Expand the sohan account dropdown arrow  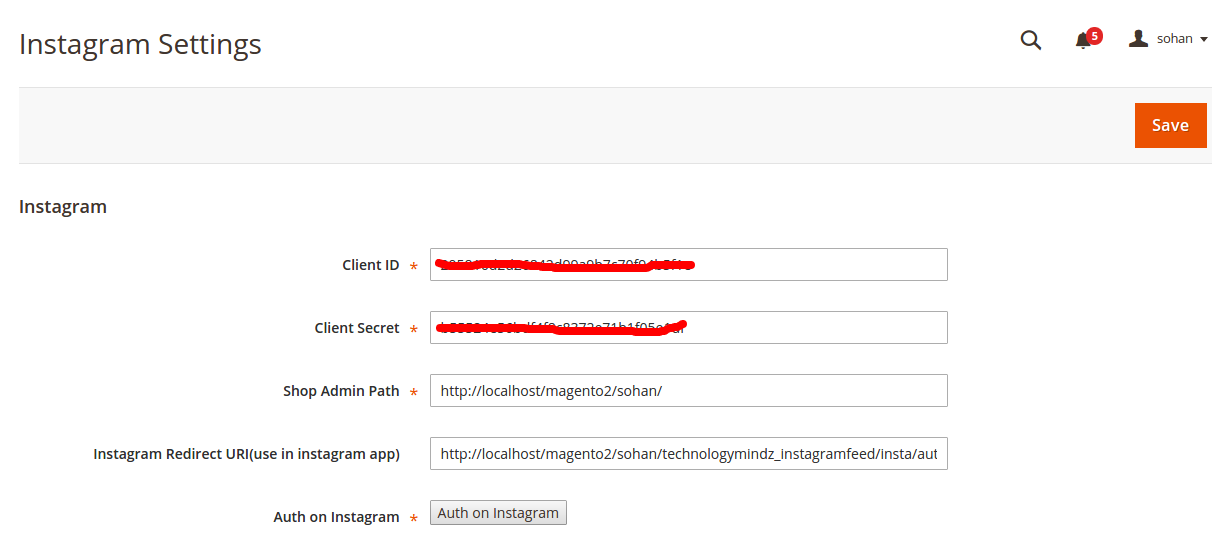coord(1203,39)
